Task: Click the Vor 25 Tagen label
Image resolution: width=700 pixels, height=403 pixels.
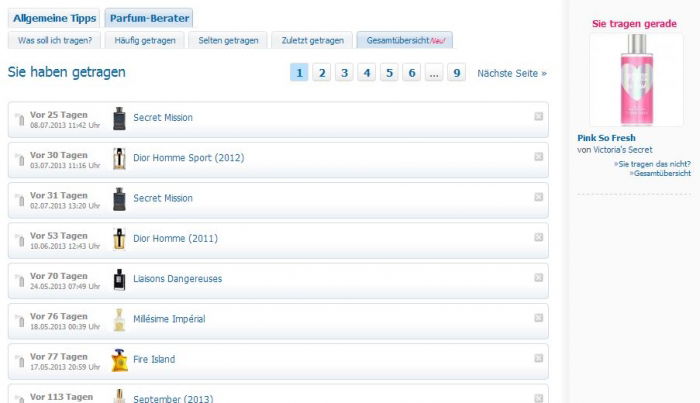Action: coord(59,115)
